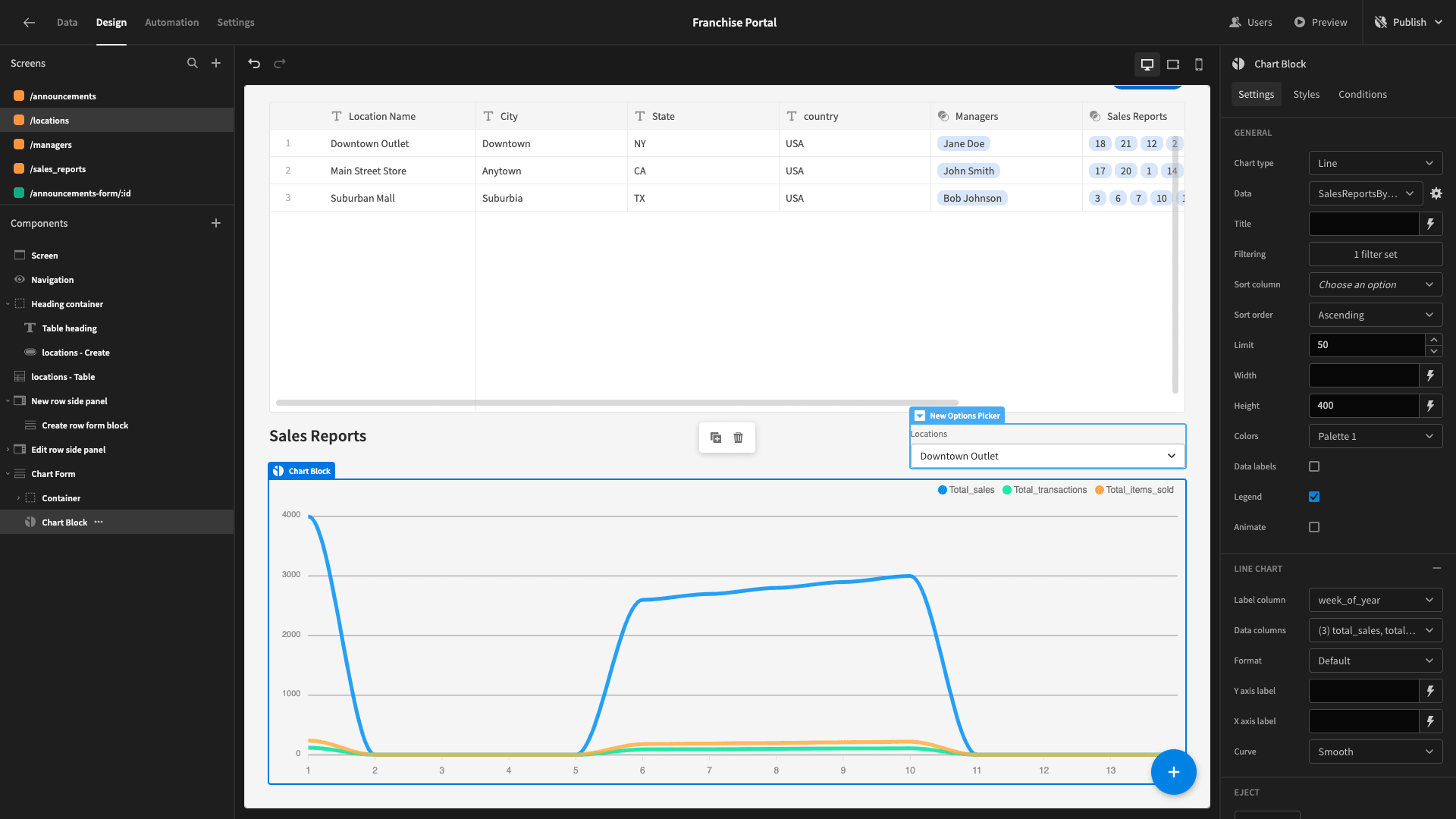Add a component with plus icon
1456x819 pixels.
click(216, 223)
